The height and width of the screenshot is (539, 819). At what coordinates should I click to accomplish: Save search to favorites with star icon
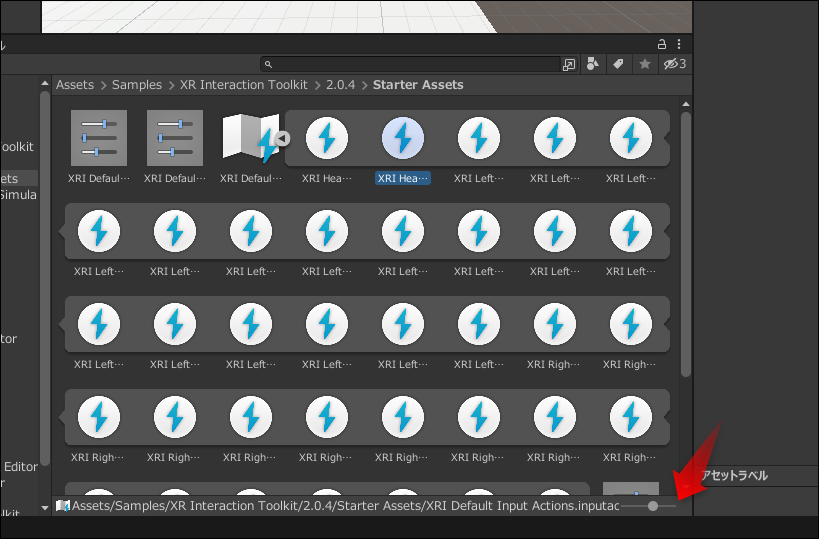(645, 64)
